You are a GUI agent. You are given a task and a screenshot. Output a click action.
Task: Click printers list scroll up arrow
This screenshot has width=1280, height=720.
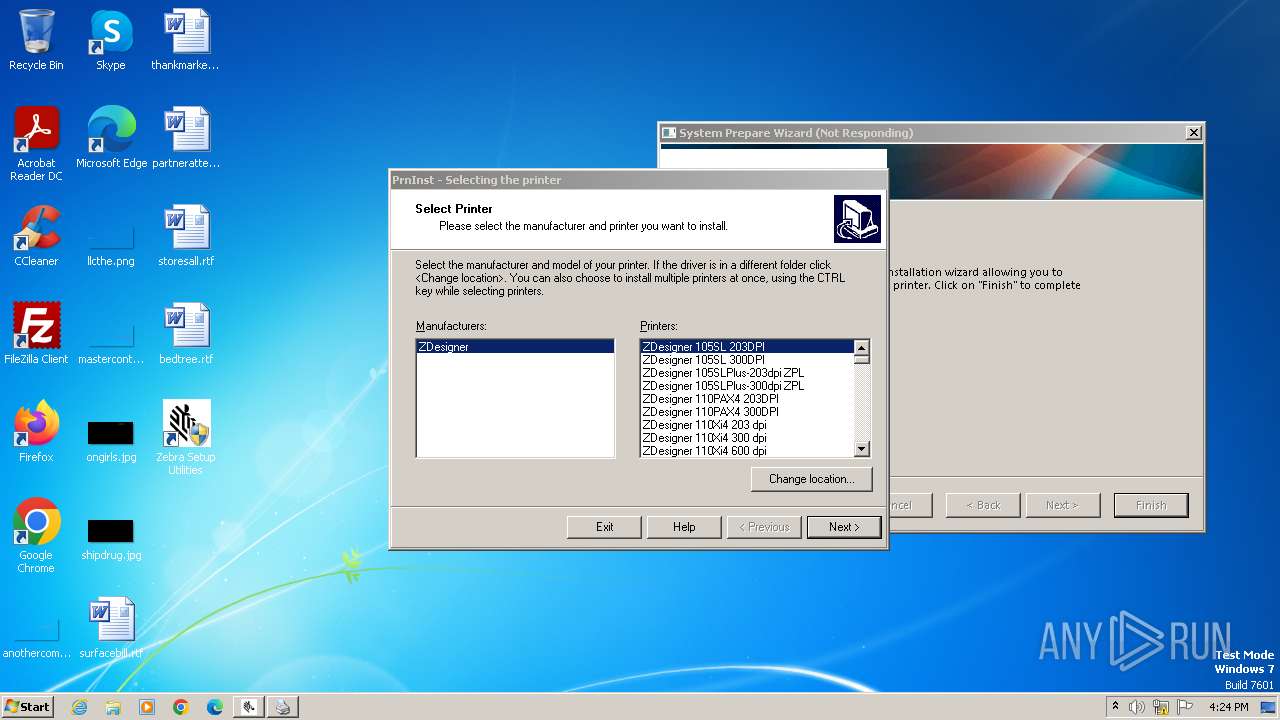click(x=861, y=347)
